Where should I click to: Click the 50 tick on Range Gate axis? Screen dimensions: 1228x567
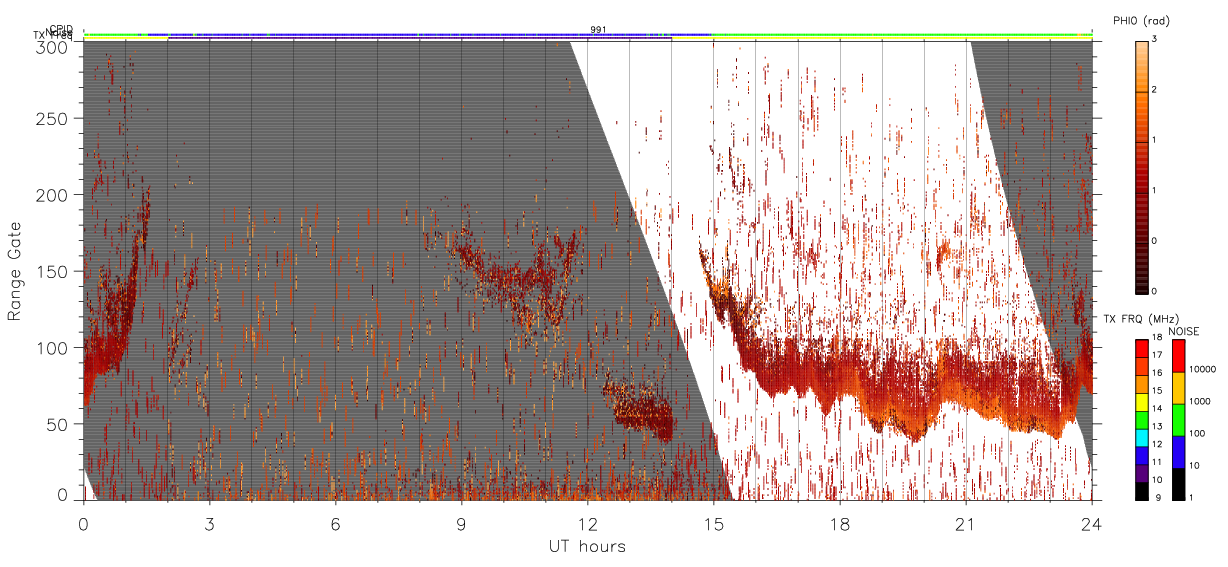(56, 424)
